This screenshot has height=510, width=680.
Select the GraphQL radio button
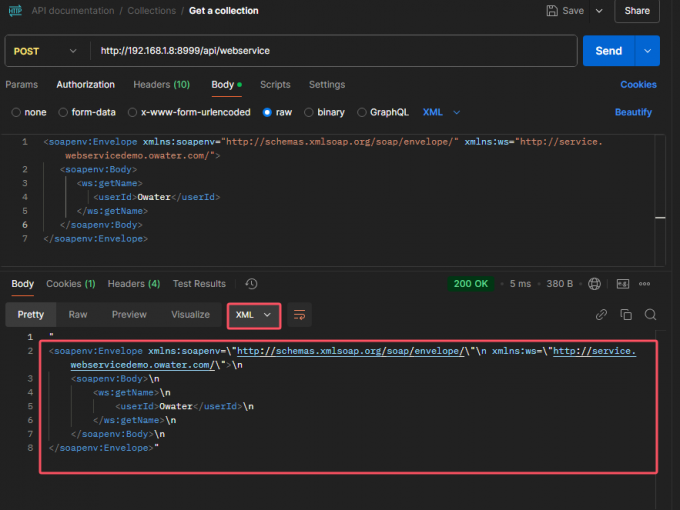pos(361,112)
